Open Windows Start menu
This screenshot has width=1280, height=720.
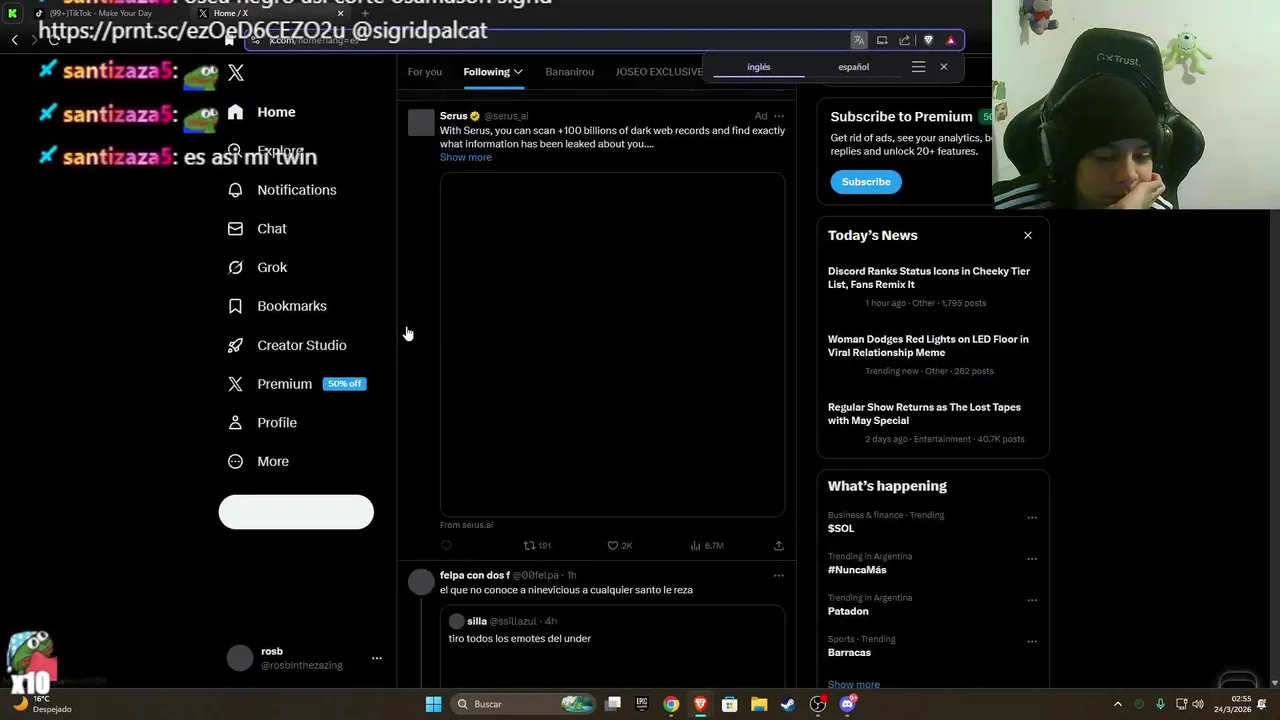(x=433, y=704)
